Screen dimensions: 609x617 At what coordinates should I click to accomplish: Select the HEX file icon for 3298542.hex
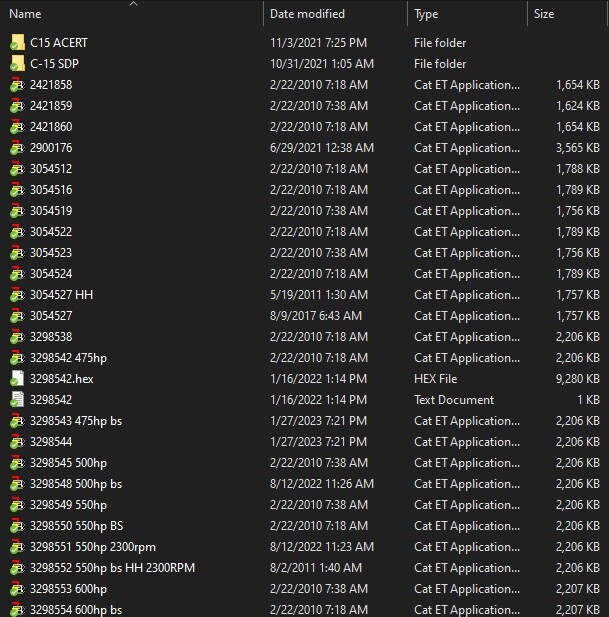click(17, 379)
